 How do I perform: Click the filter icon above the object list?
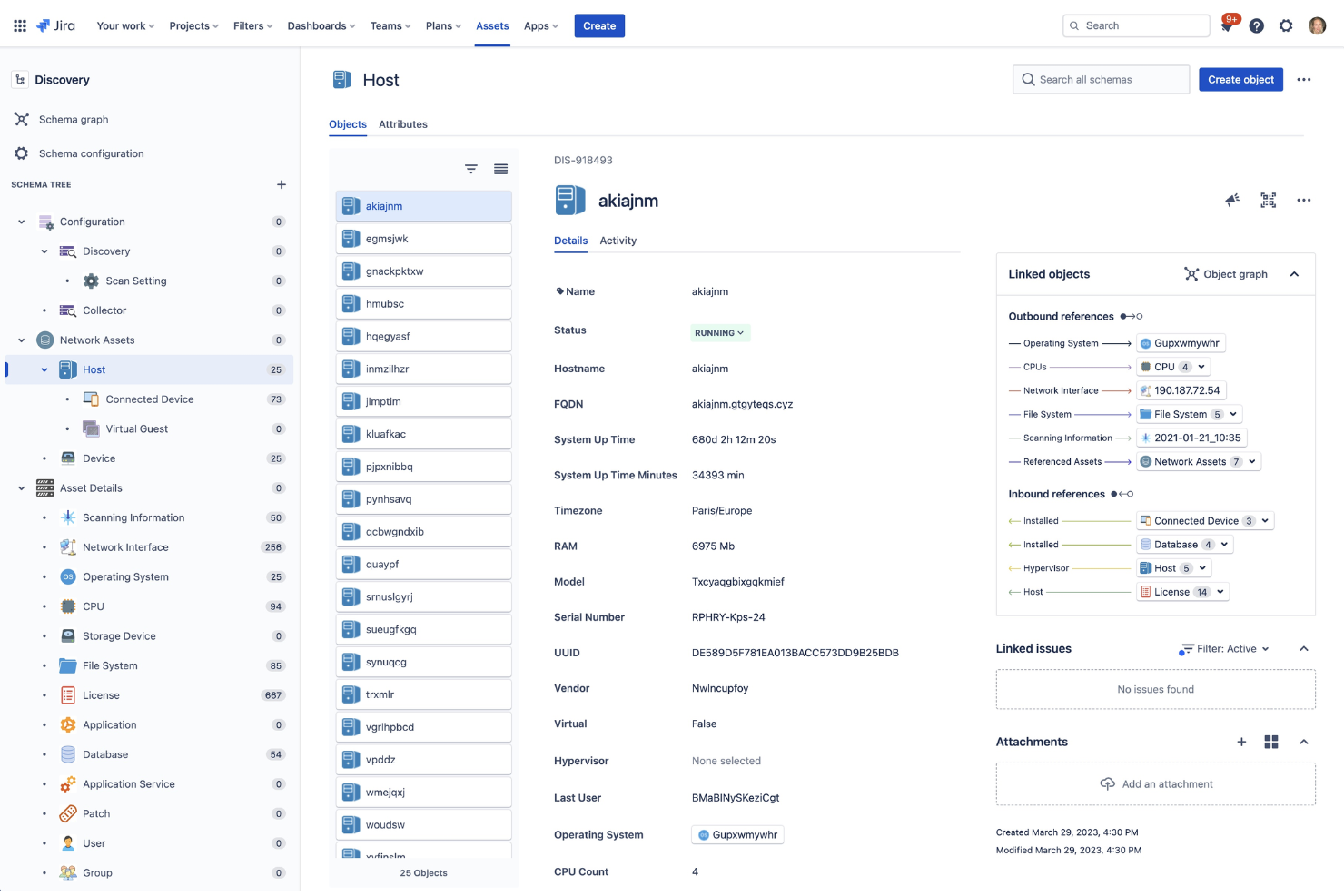(470, 169)
